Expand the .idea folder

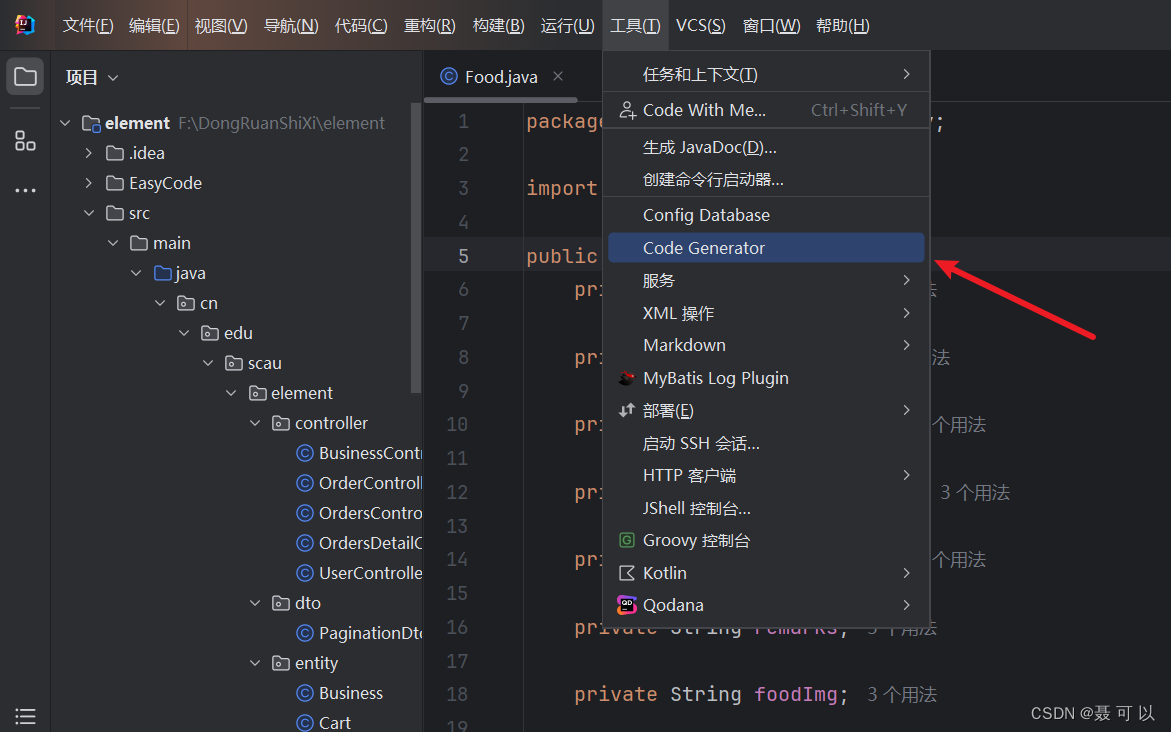pos(89,153)
